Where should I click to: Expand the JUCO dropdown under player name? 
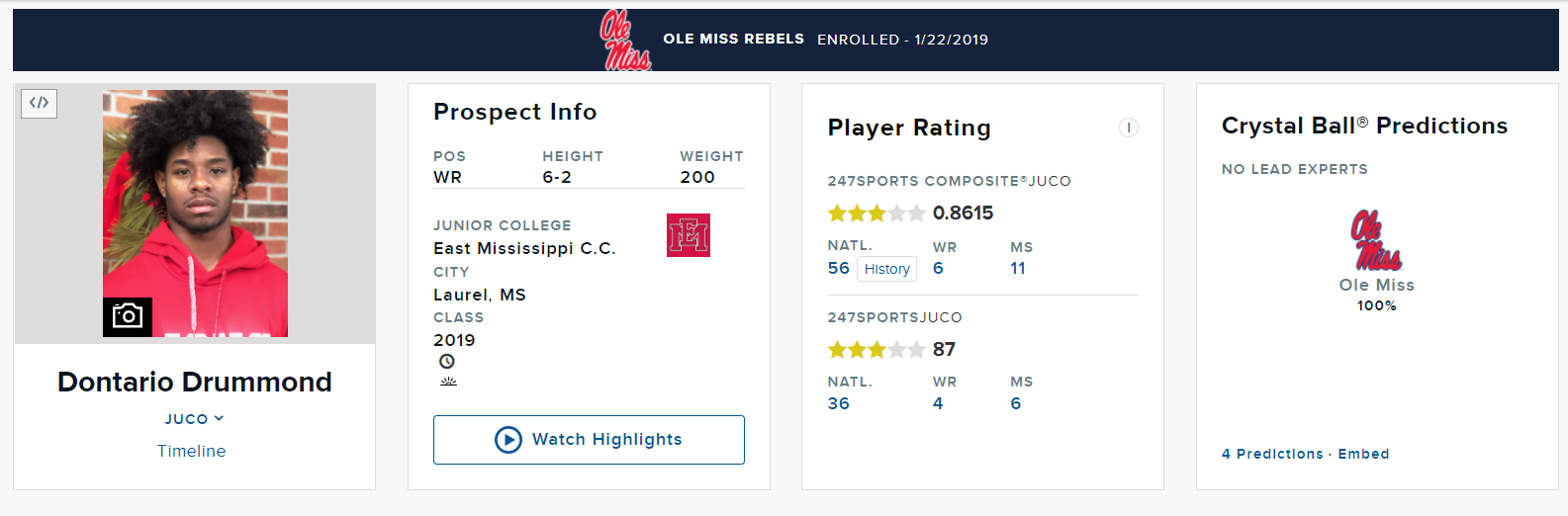194,419
